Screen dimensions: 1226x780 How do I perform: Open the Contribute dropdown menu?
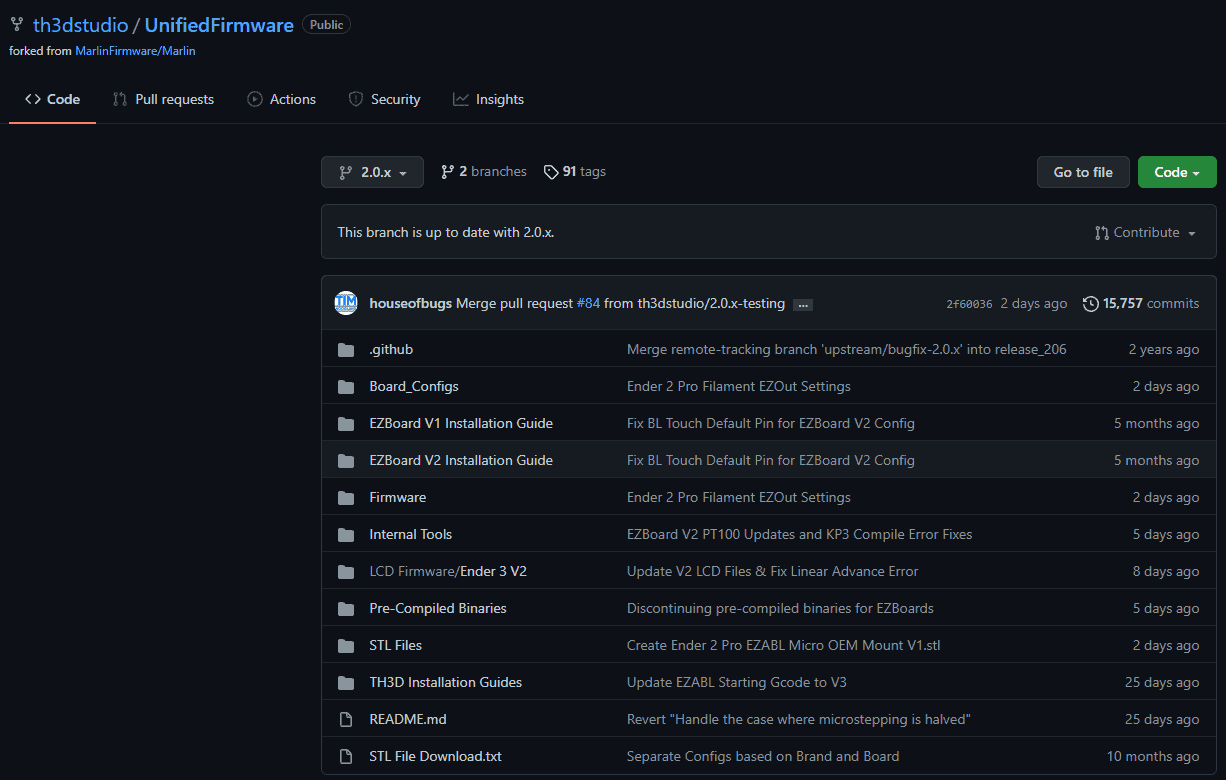click(x=1146, y=233)
